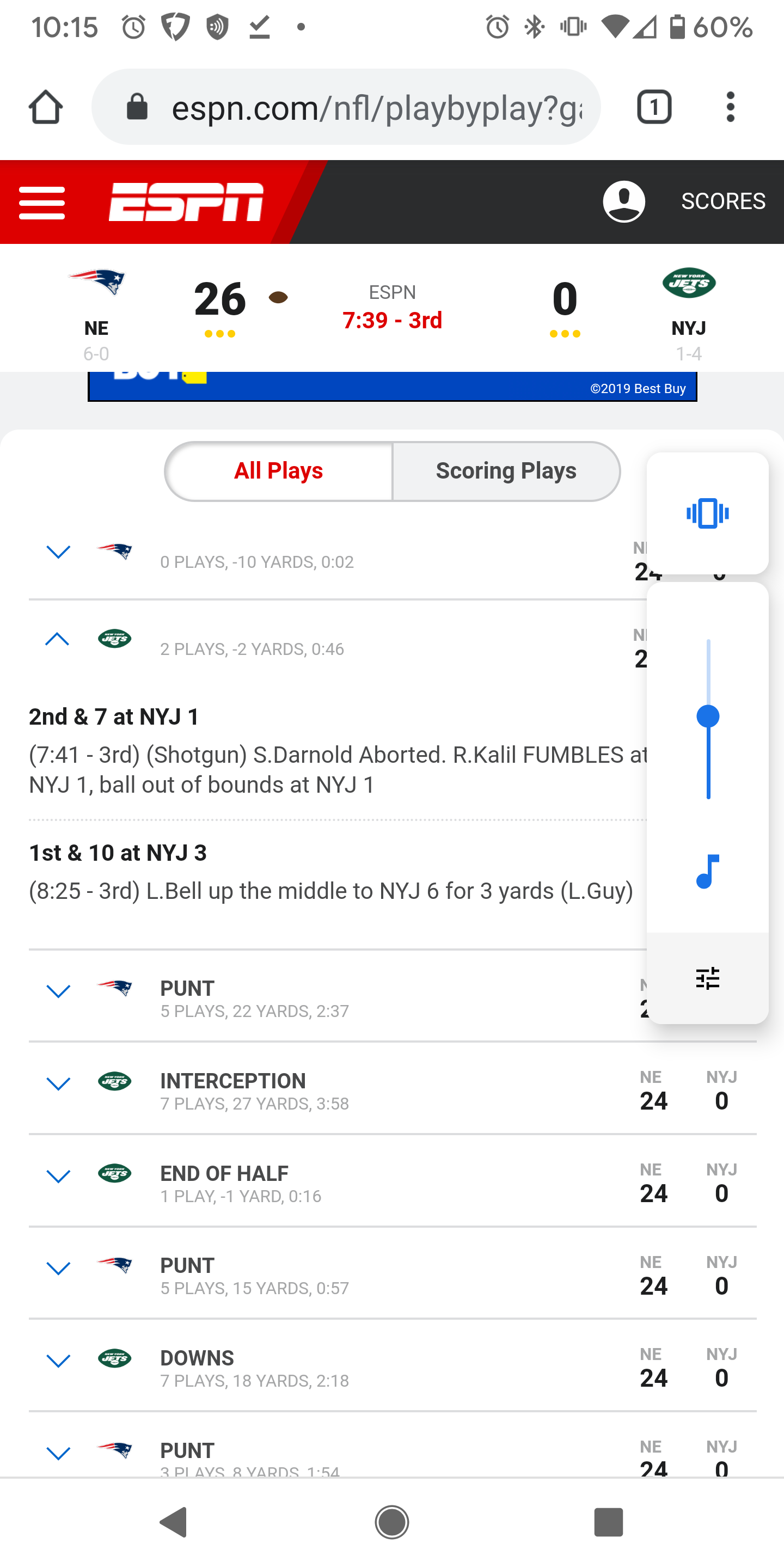The height and width of the screenshot is (1568, 784).
Task: Select the All Plays tab
Action: [279, 471]
